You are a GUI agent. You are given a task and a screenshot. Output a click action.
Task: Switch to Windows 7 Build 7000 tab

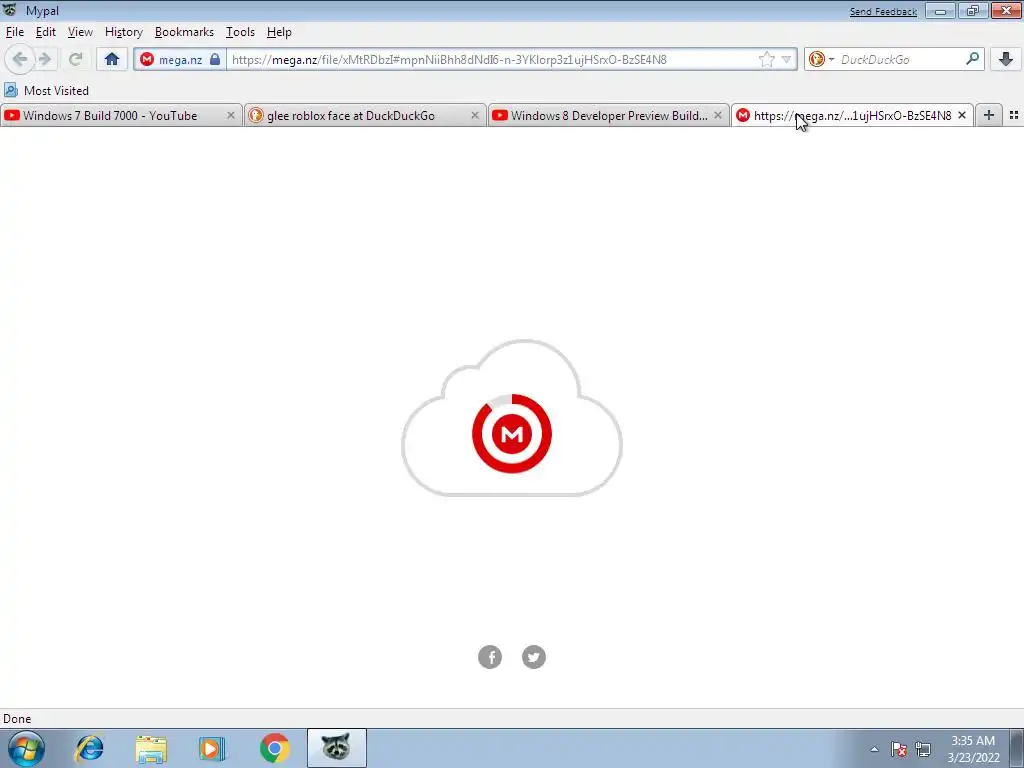coord(121,116)
